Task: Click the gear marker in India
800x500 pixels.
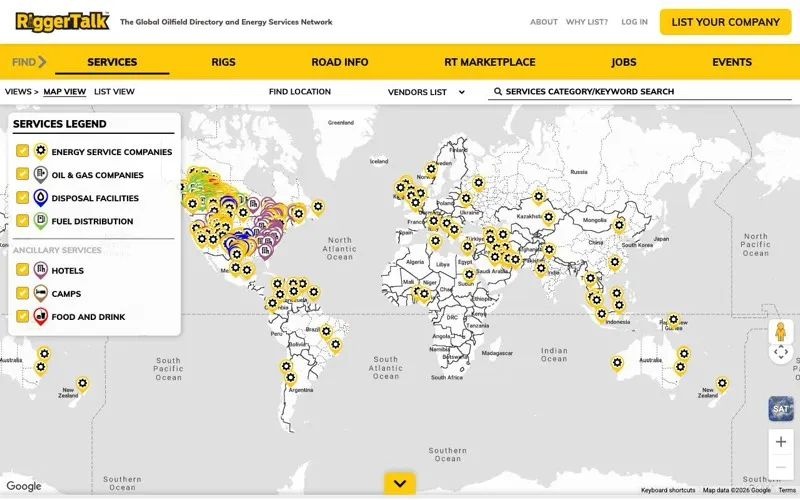Action: coord(541,268)
